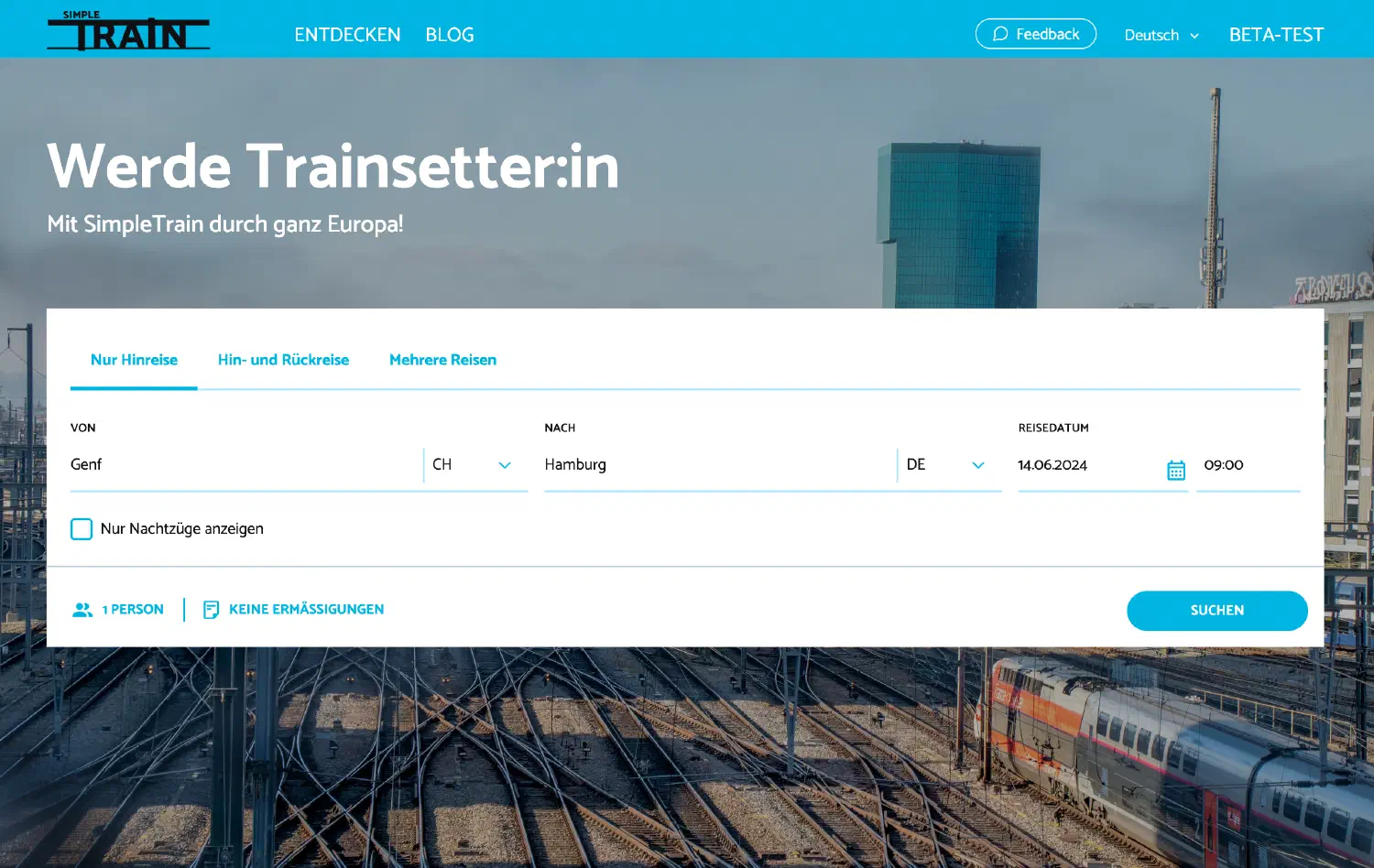The width and height of the screenshot is (1374, 868).
Task: Click KEINE ERMÄSSIGUNGEN to add a discount
Action: pyautogui.click(x=308, y=608)
